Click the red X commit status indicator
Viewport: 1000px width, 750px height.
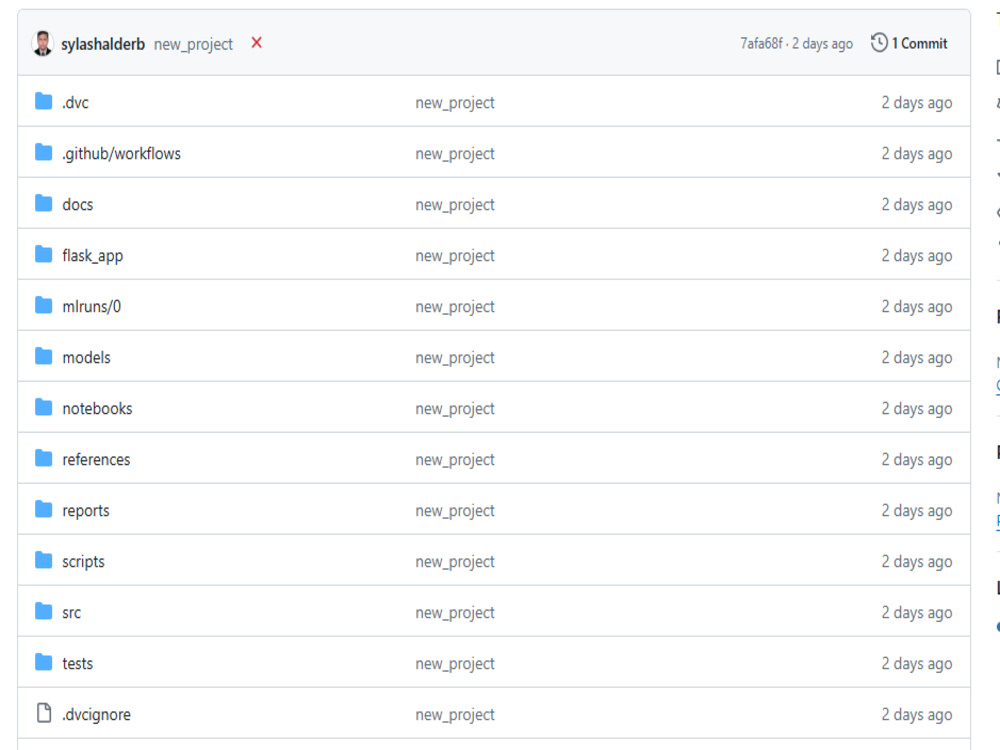[x=257, y=44]
